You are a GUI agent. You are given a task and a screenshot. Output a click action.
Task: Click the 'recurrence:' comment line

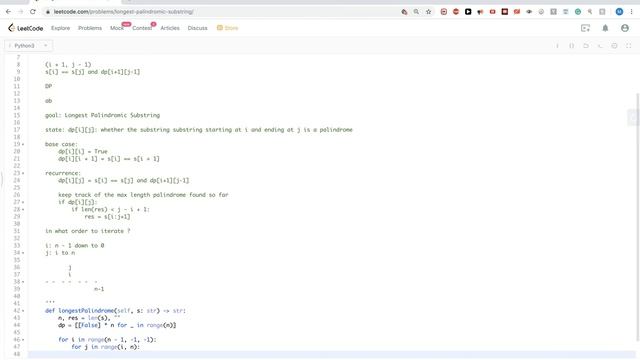coord(63,173)
